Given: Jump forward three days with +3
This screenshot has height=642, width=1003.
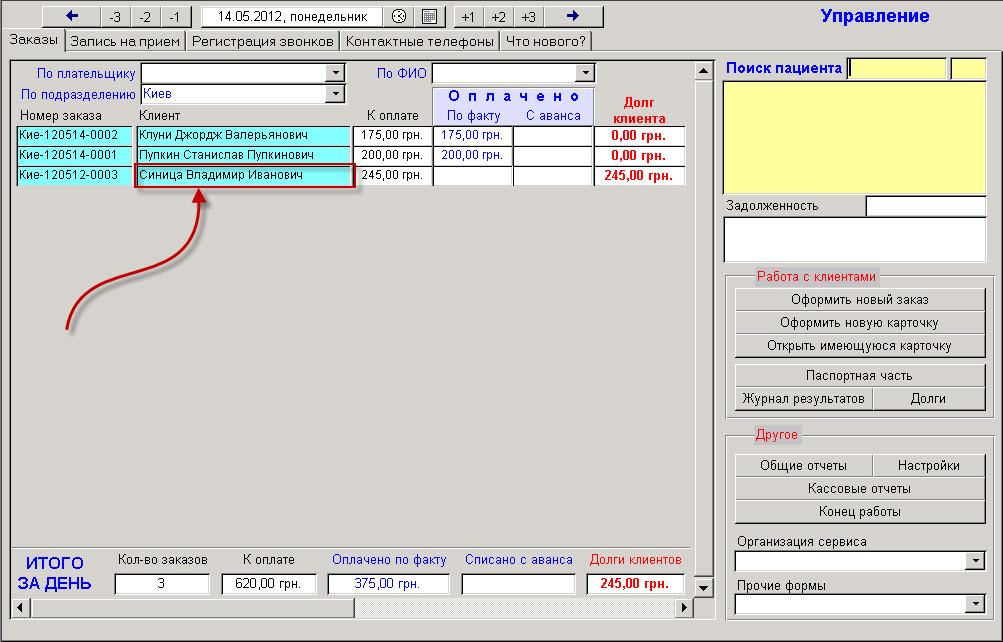Looking at the screenshot, I should click(528, 17).
